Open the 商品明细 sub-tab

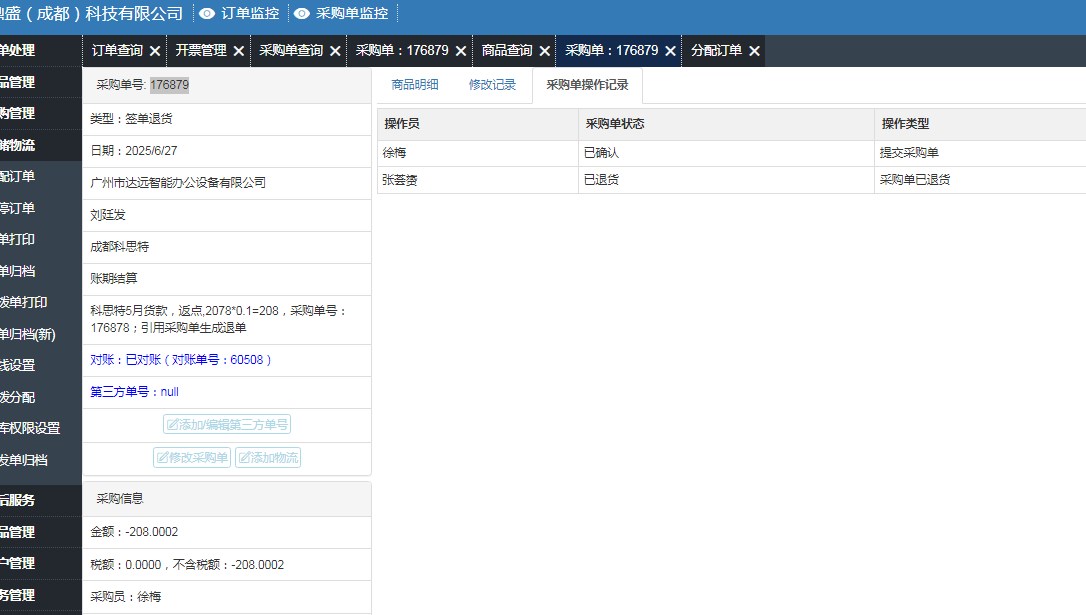click(415, 84)
